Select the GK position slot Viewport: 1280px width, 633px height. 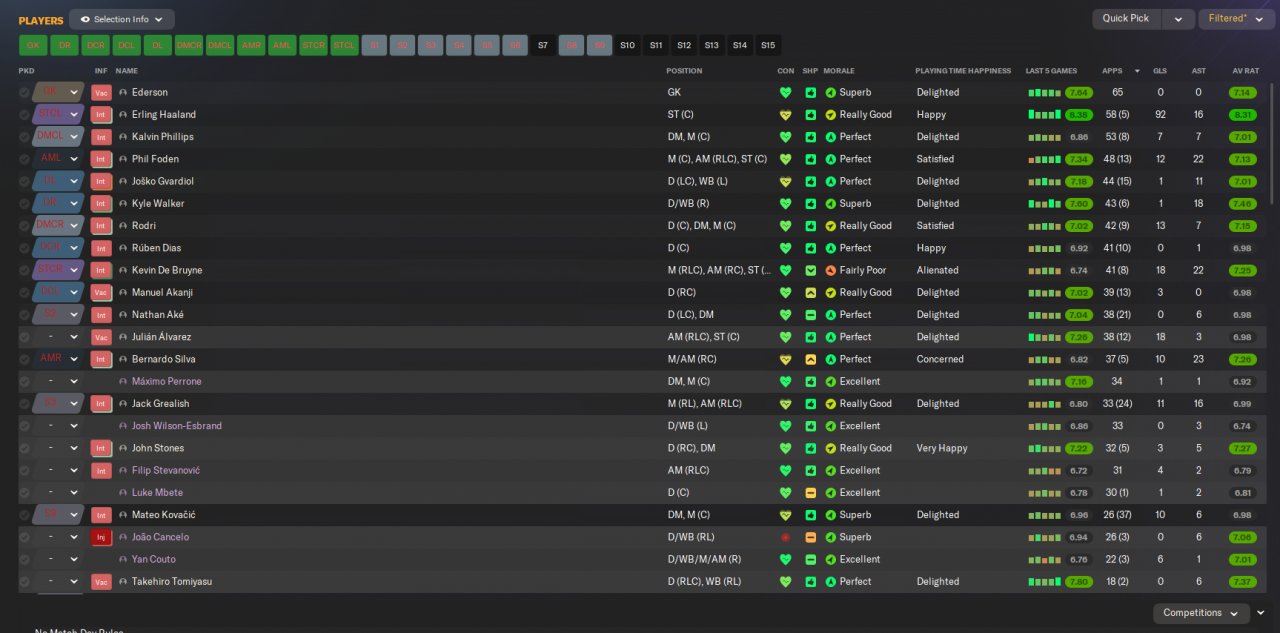click(33, 45)
